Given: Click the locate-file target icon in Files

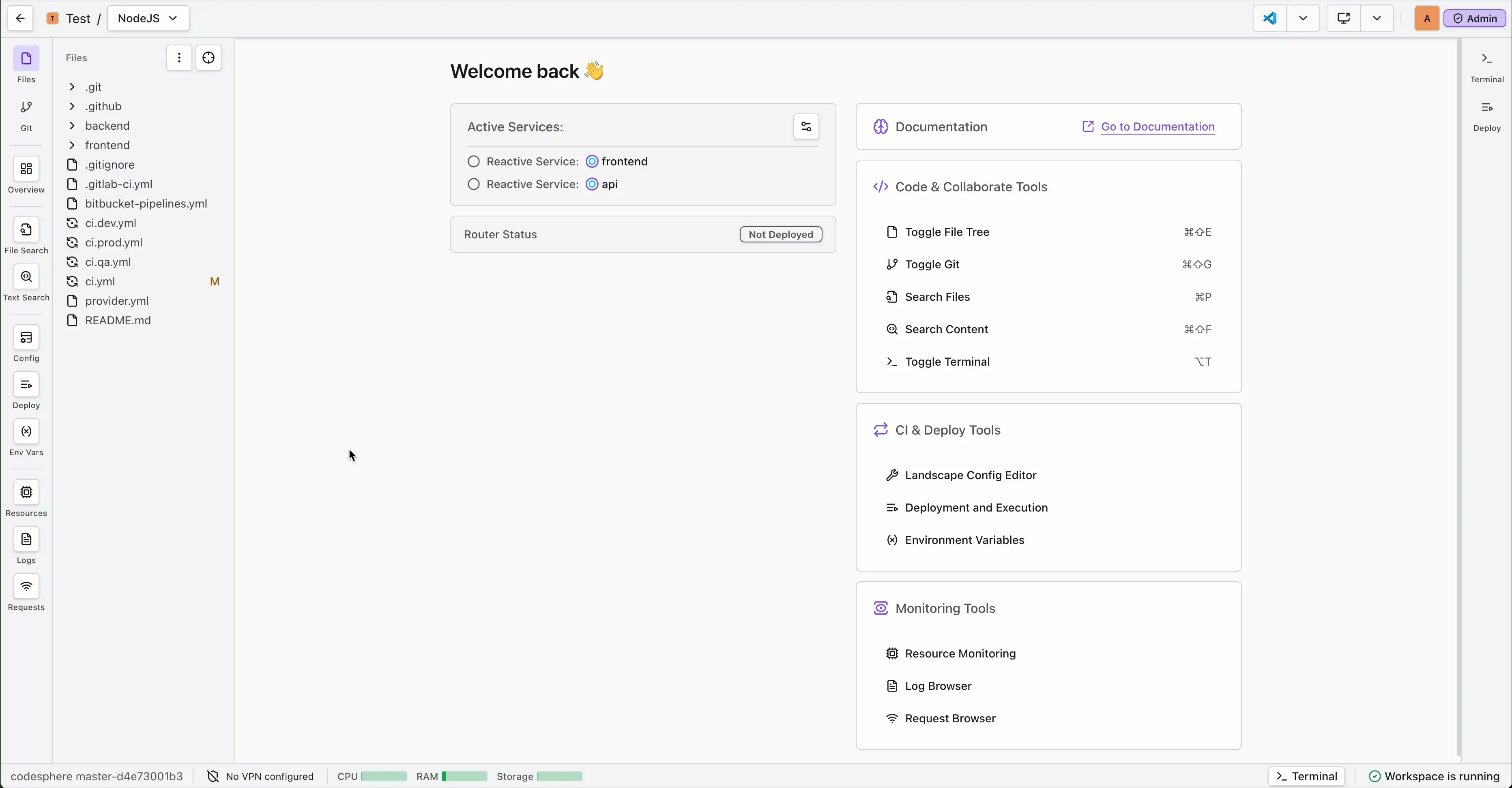Looking at the screenshot, I should click(208, 58).
